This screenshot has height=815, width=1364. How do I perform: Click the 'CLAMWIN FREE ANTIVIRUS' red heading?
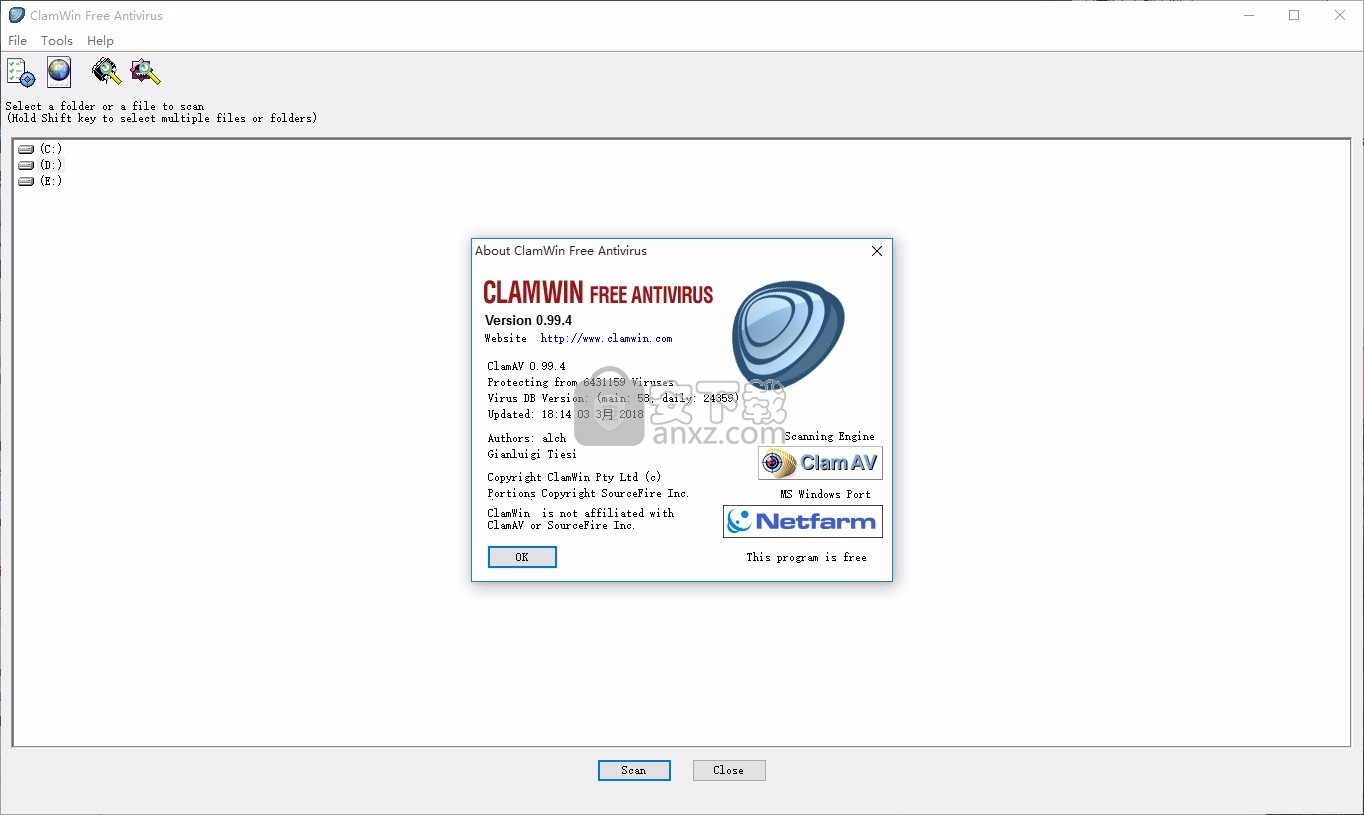coord(598,293)
